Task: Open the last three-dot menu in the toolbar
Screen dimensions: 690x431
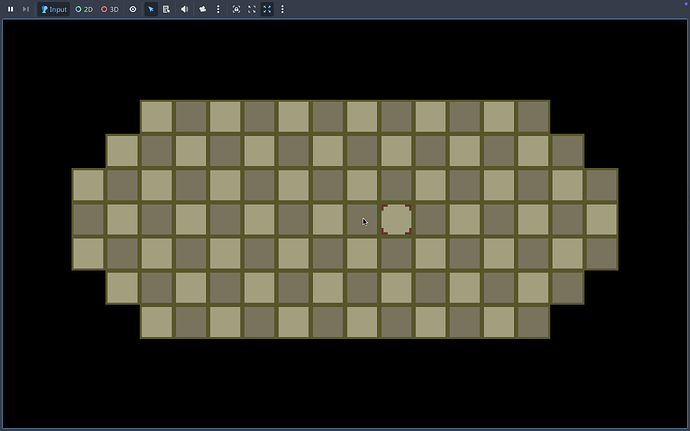Action: pos(283,9)
